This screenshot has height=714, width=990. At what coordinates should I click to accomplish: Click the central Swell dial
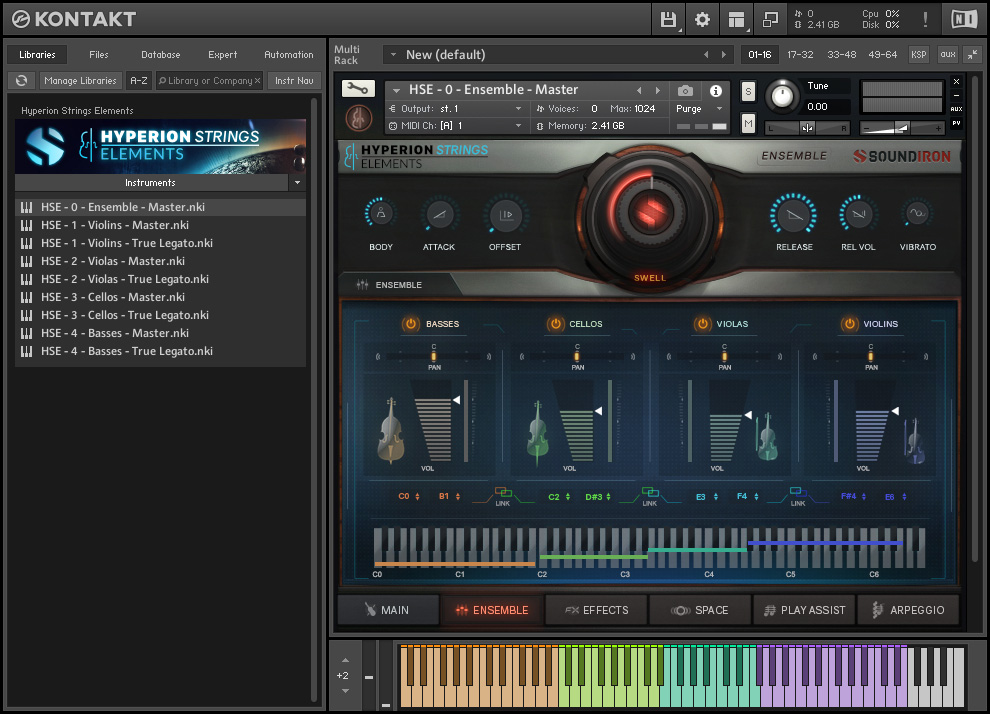(x=650, y=212)
